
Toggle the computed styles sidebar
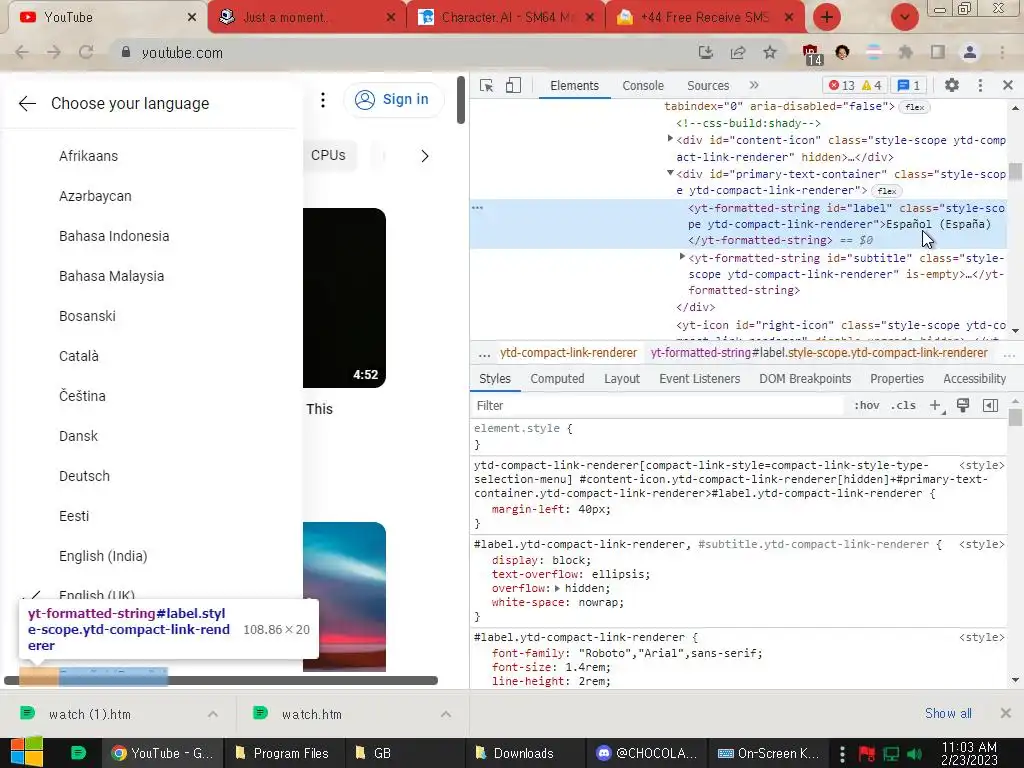[x=990, y=406]
